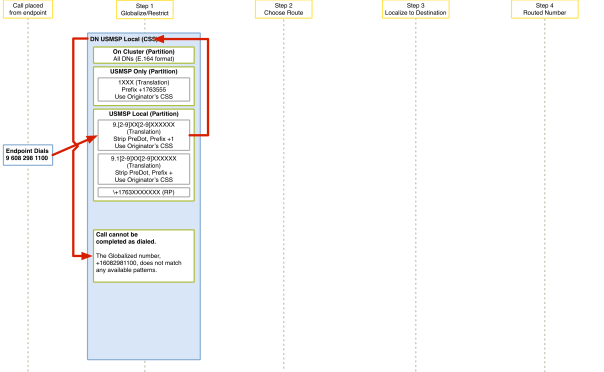Click the 'Endpoint Dials 9 608 298 1100' box

click(x=28, y=155)
